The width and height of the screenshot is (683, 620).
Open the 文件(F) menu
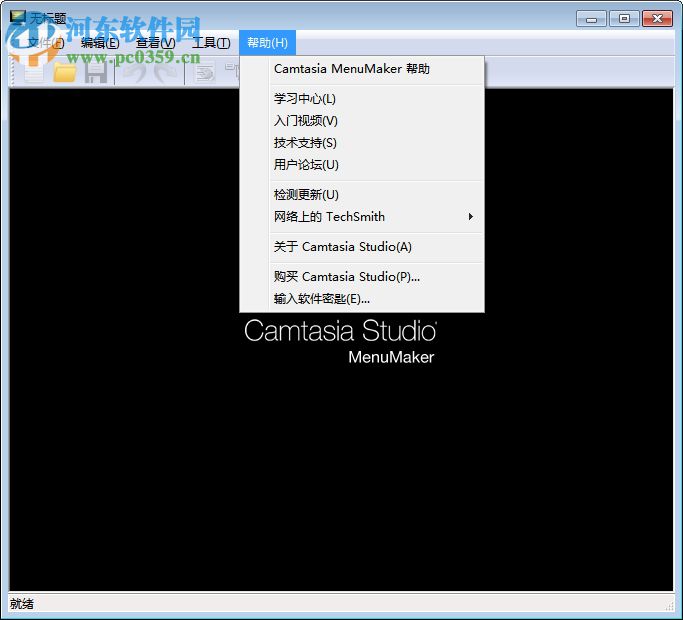point(45,43)
